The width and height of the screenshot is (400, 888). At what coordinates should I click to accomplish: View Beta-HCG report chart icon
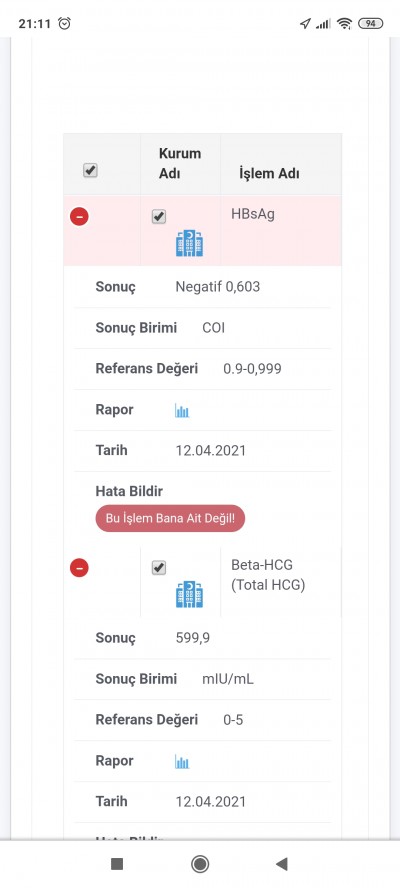(x=182, y=762)
